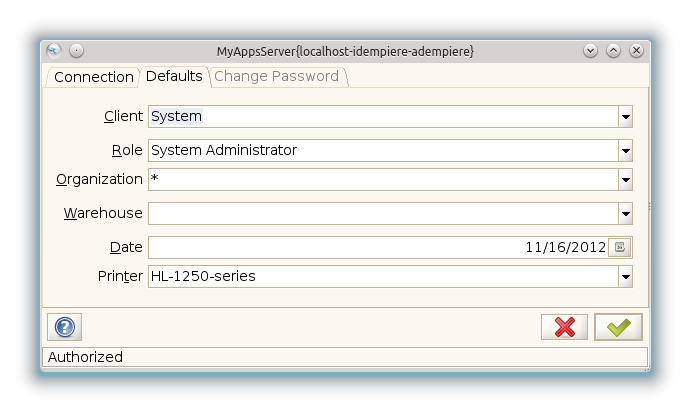Click the pin button in title bar
Screen dimensions: 691x412
point(77,50)
